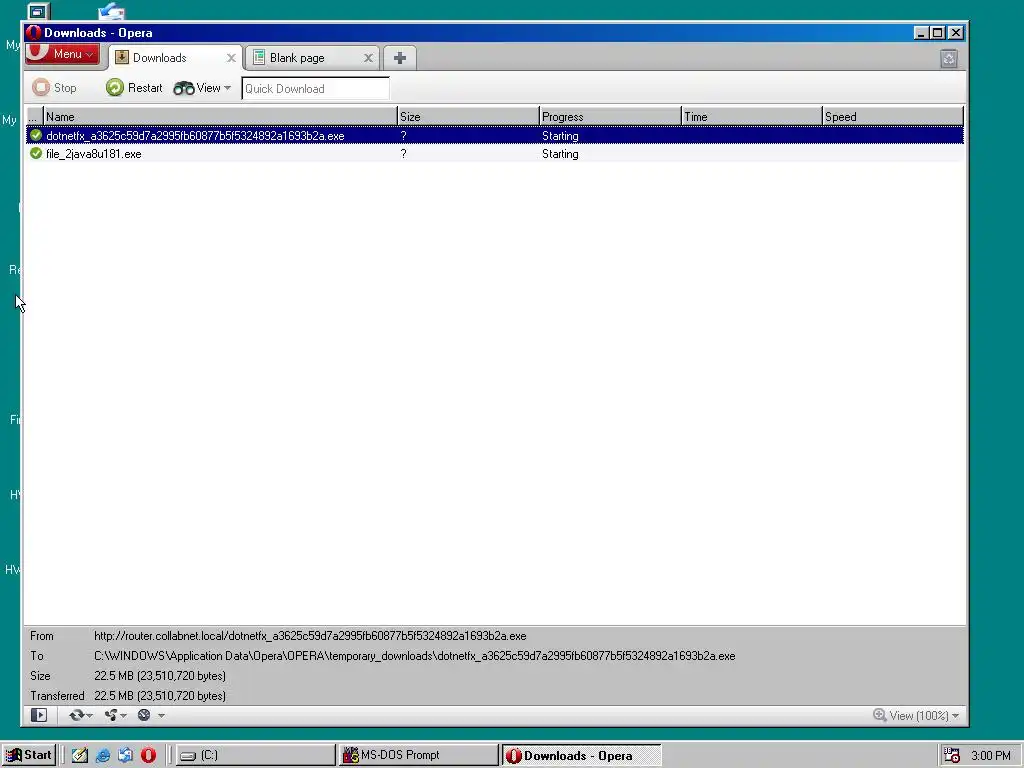
Task: Click green check icon beside file_2java8u181.exe
Action: (x=36, y=153)
